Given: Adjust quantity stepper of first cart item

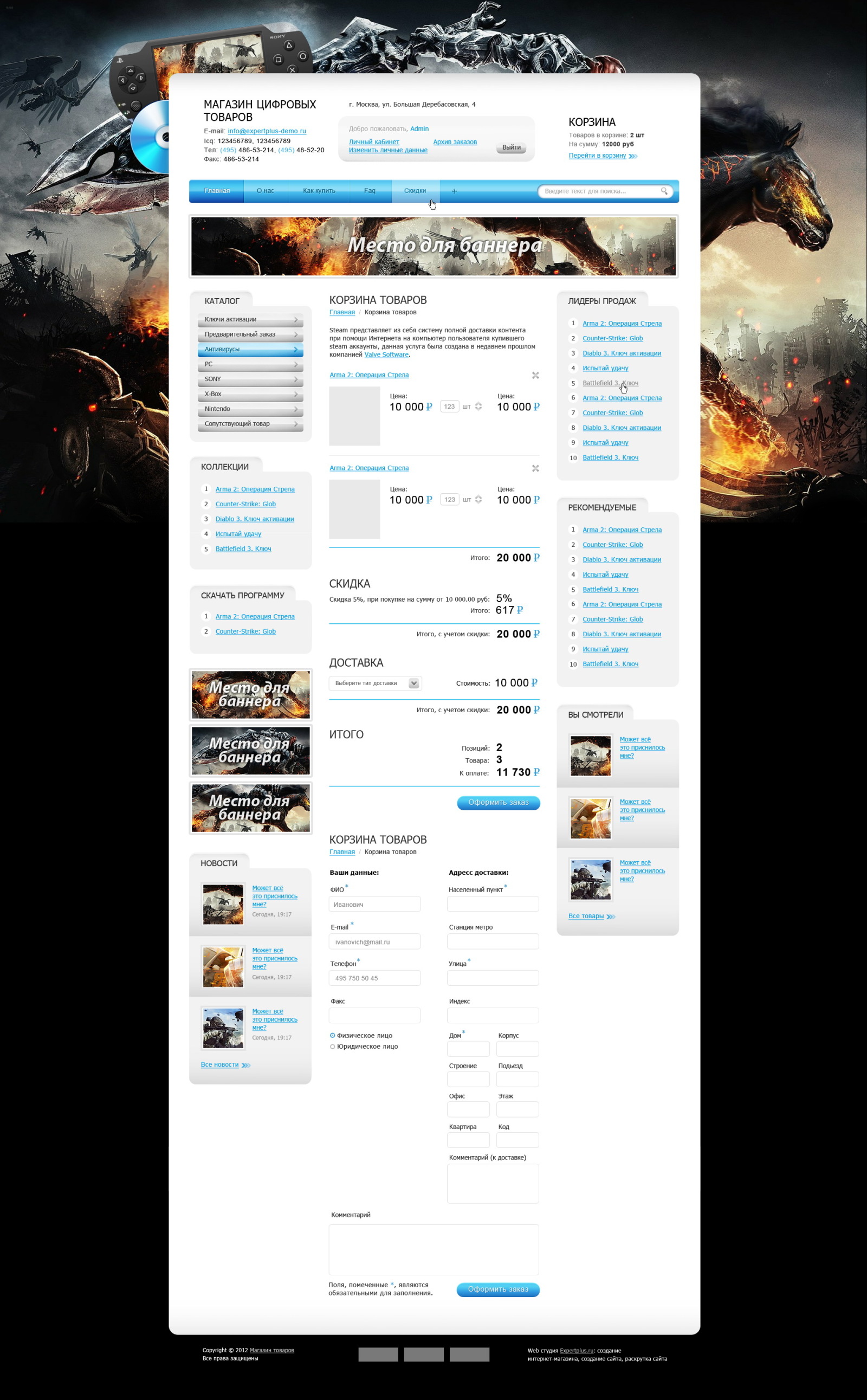Looking at the screenshot, I should point(478,406).
